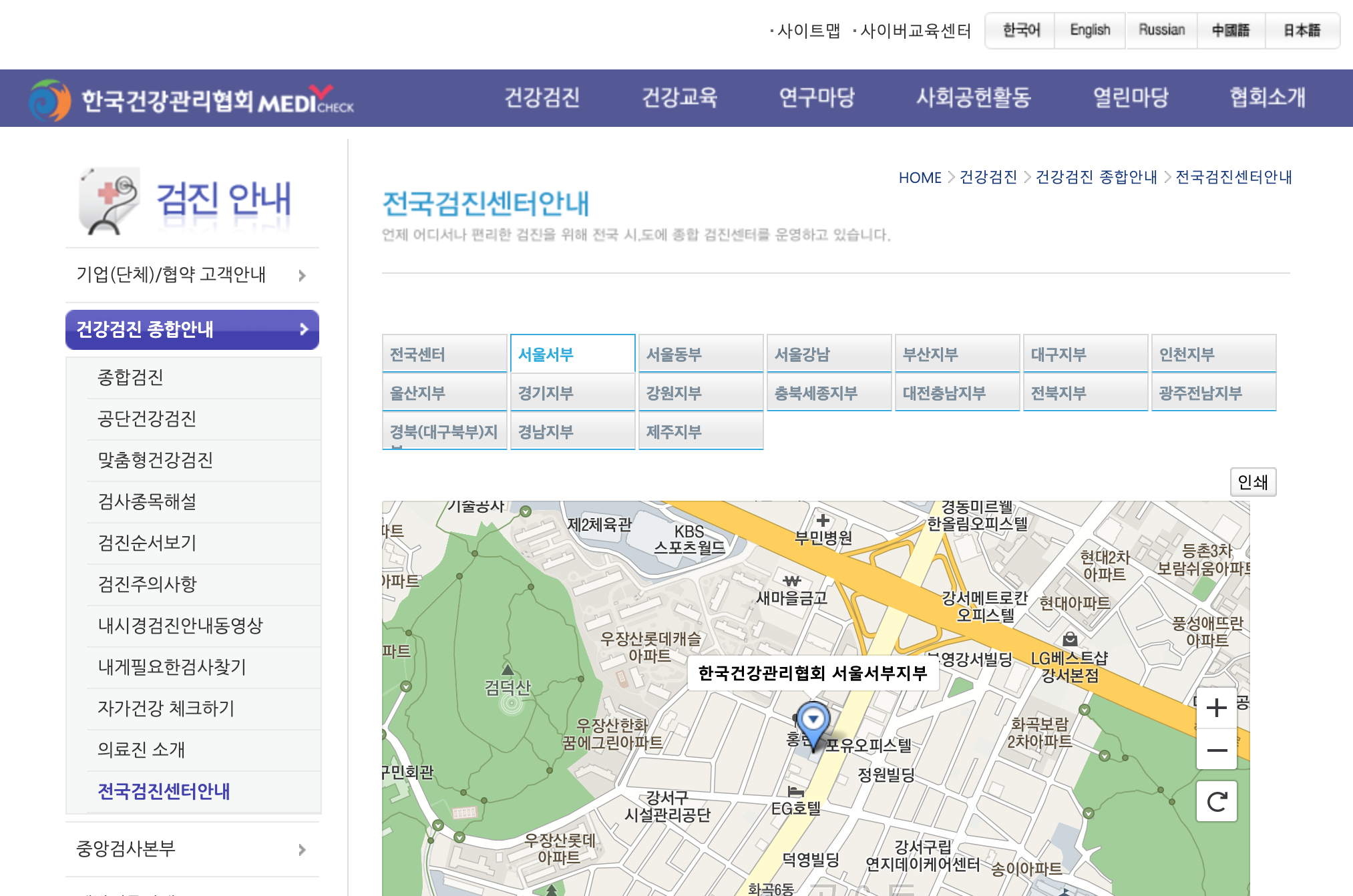
Task: Click the LG베스트샵 shopping bag icon on the map
Action: (1070, 639)
